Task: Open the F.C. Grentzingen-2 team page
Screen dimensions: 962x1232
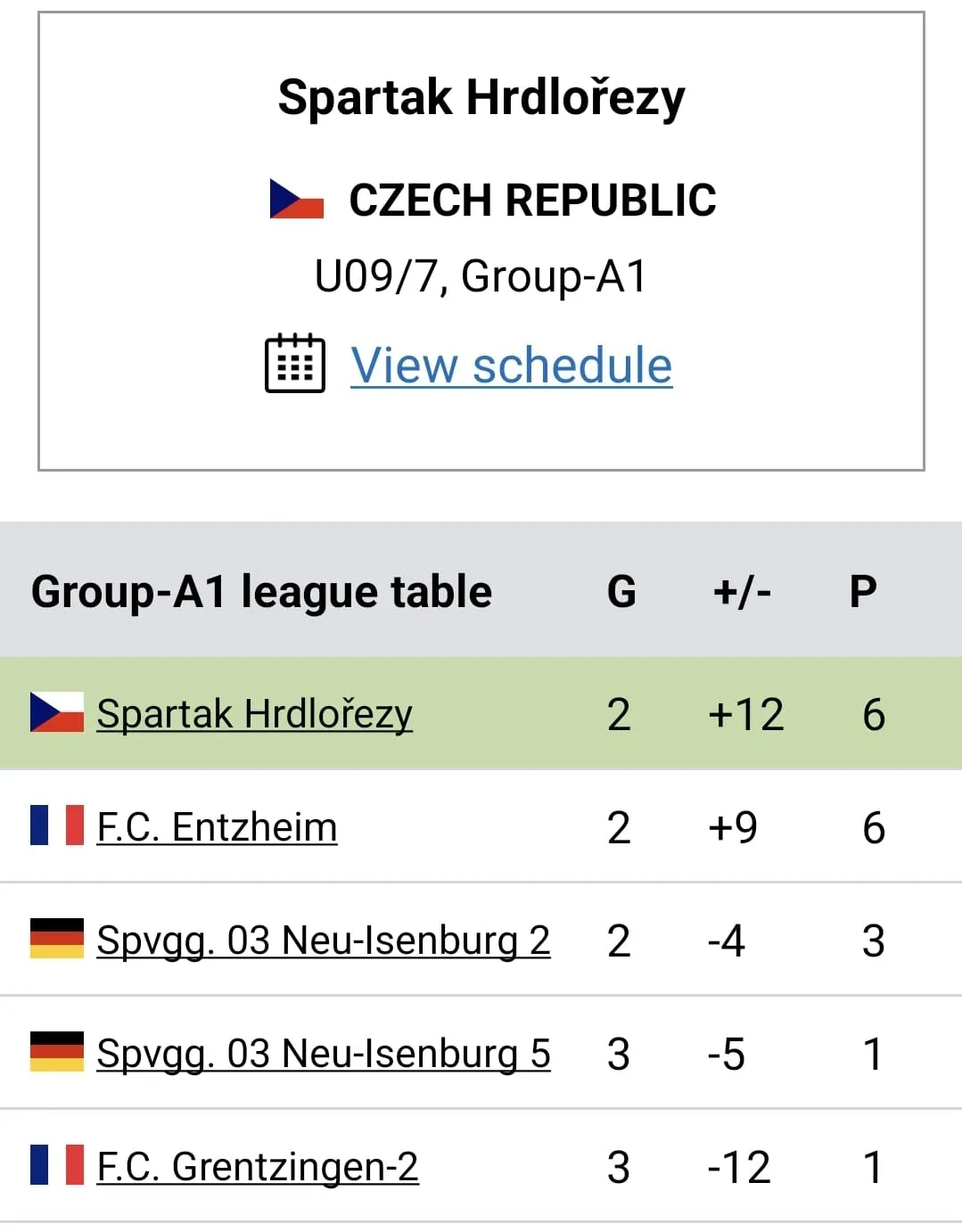Action: pos(257,1167)
